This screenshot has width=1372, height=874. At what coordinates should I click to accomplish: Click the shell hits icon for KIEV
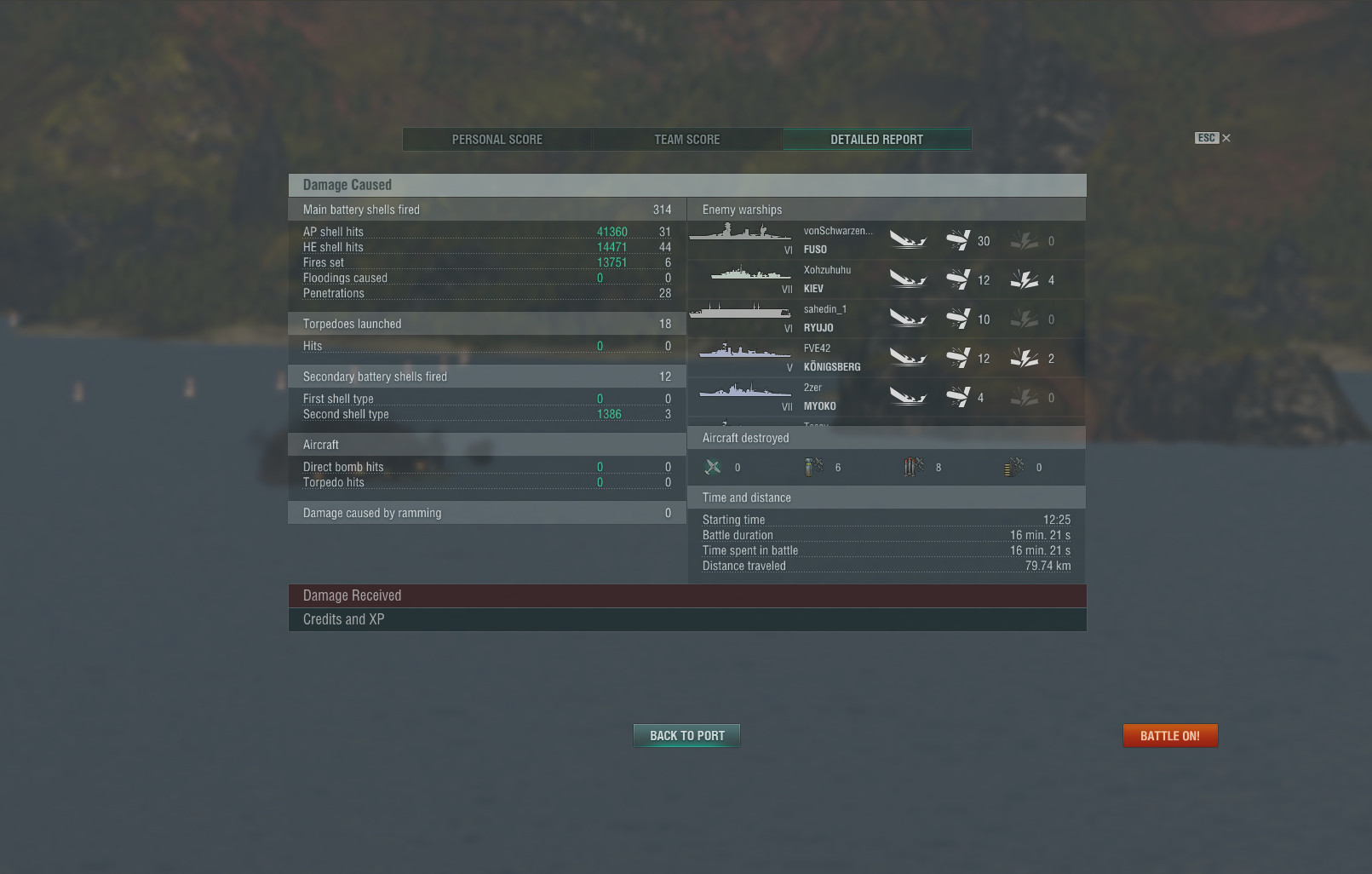point(958,279)
